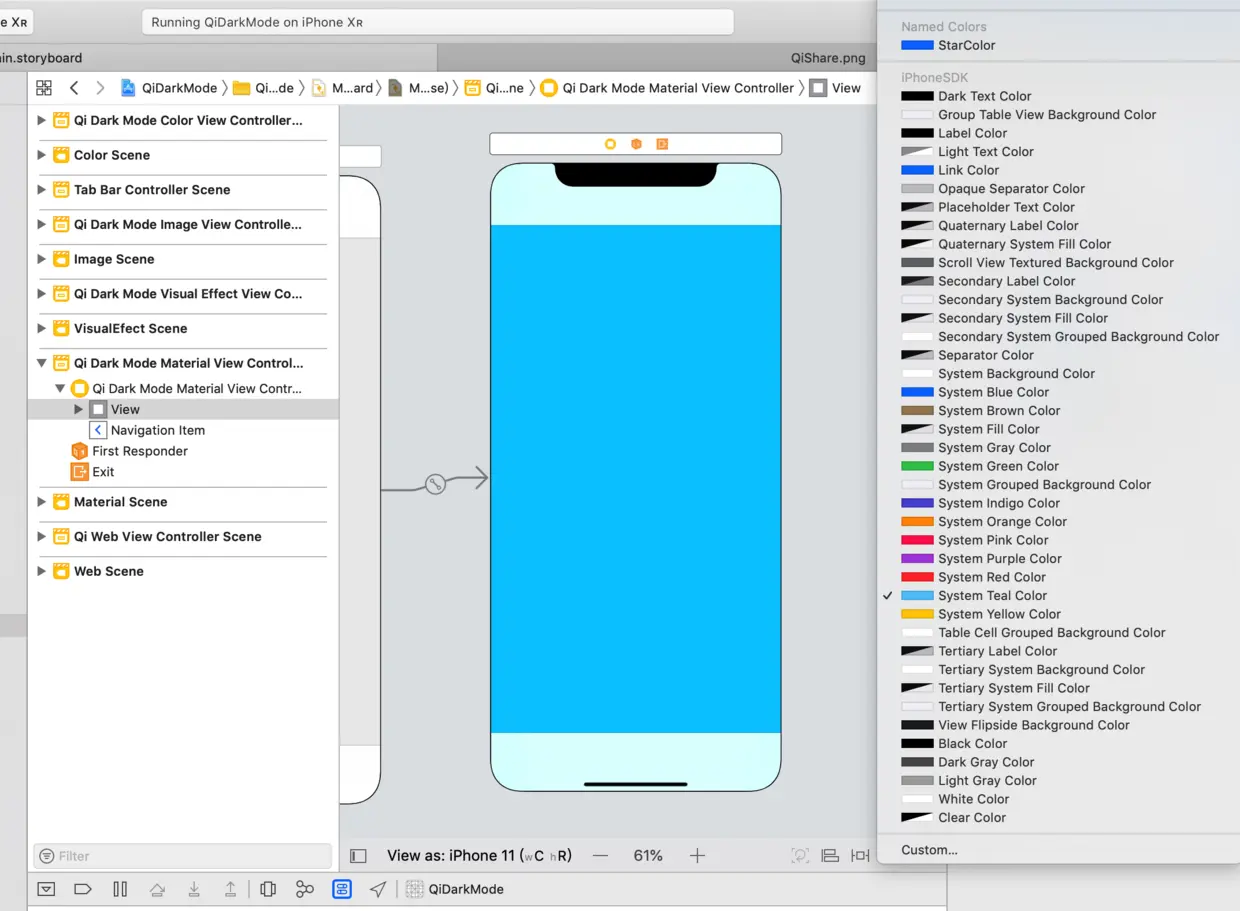Click the QiDarkMode project icon in breadcrumb
Screen dimensions: 1240x911
point(128,88)
